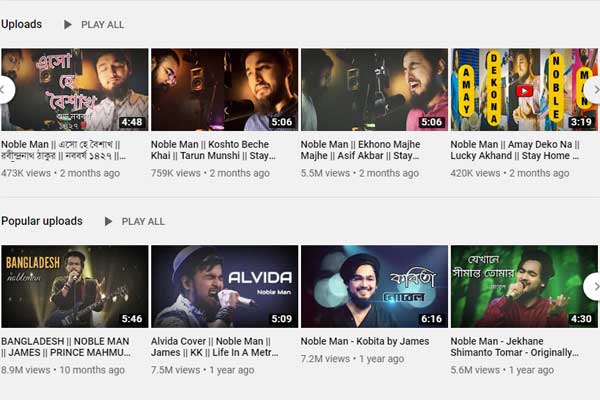The height and width of the screenshot is (400, 600).
Task: Open the Uploads section heading
Action: click(22, 24)
